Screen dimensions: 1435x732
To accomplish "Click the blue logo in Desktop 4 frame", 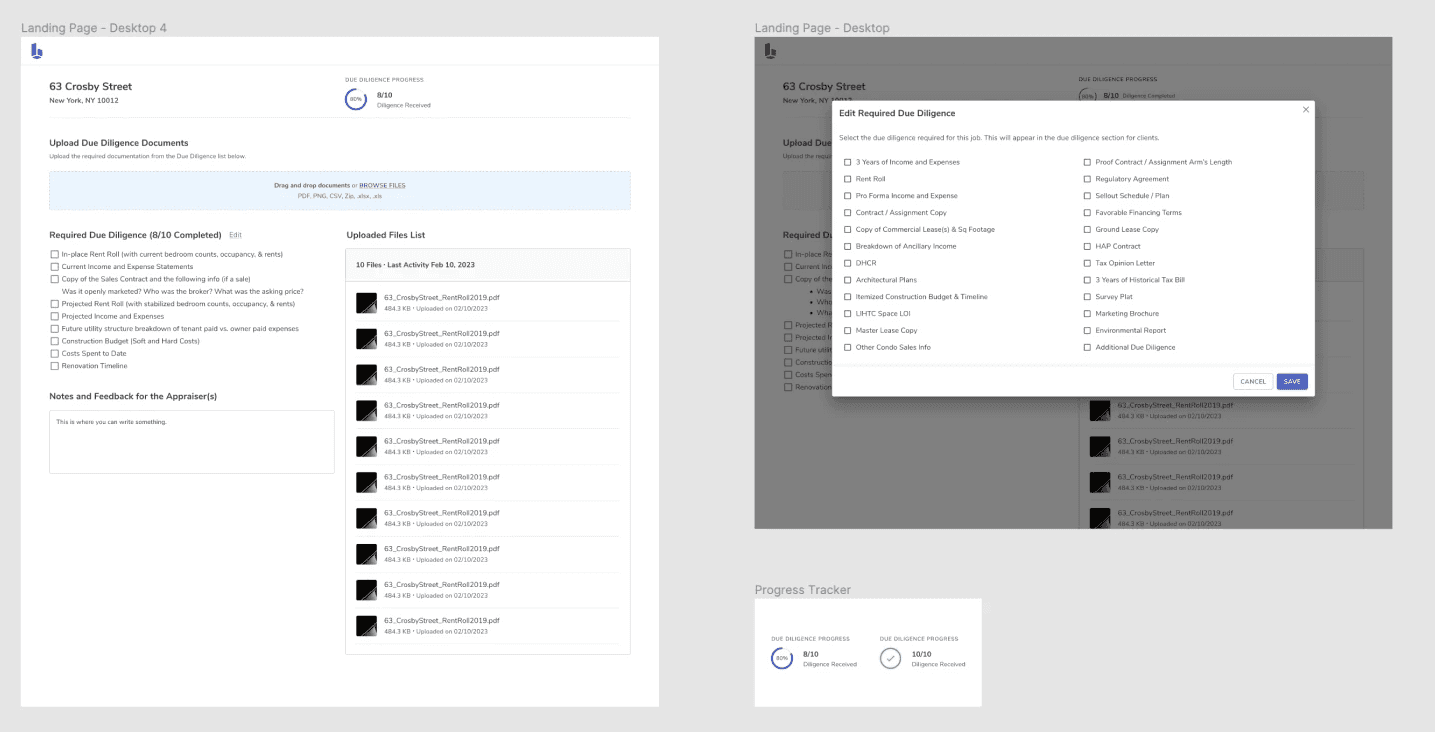I will point(37,51).
